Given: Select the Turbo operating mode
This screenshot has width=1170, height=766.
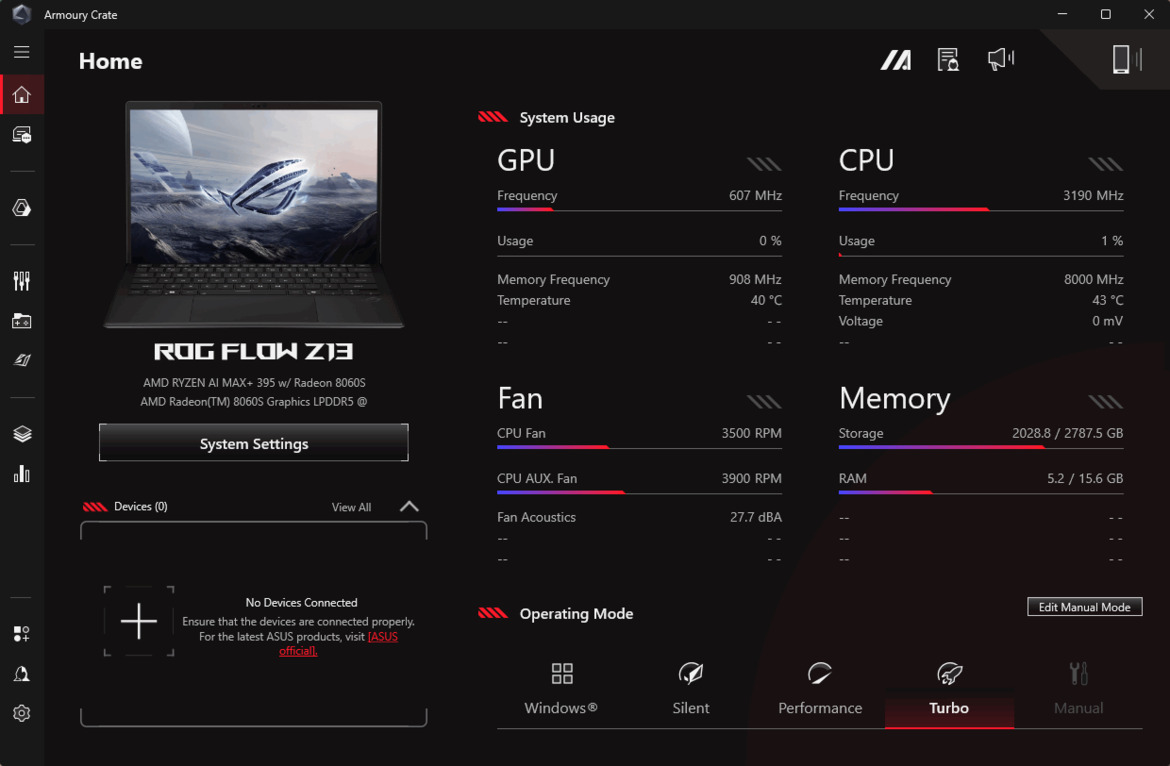Looking at the screenshot, I should click(x=948, y=690).
